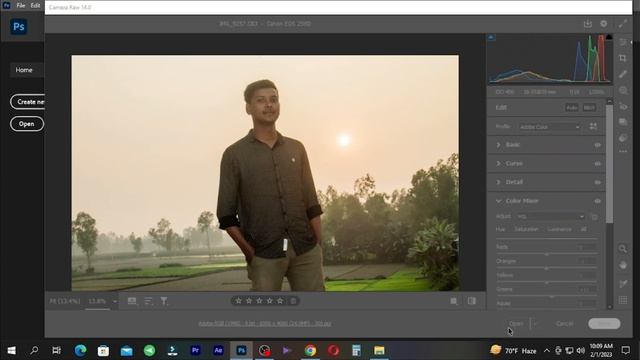
Task: Expand the Detail panel
Action: pos(498,182)
